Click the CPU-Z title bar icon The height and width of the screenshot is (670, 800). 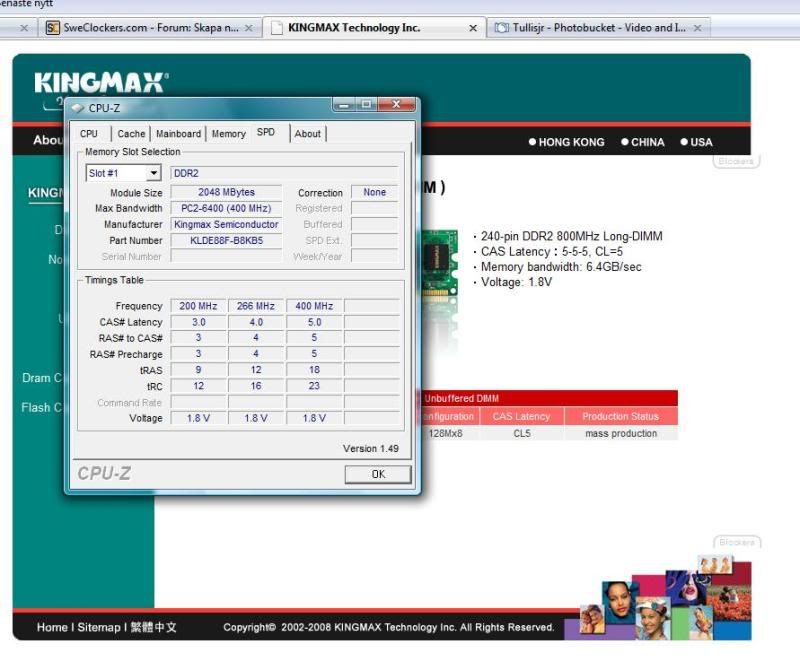(78, 108)
